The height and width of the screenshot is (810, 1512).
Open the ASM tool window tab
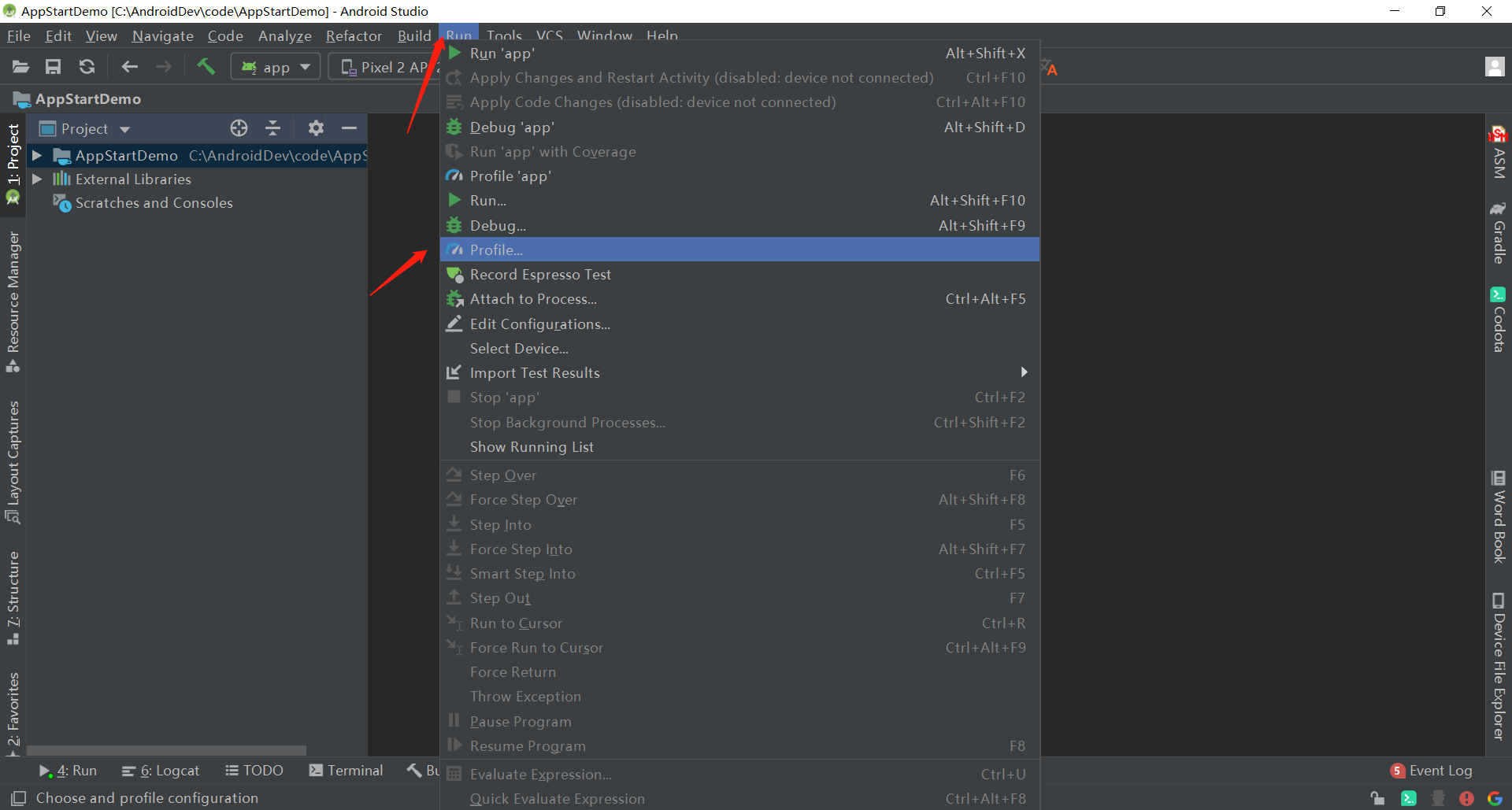pos(1499,153)
